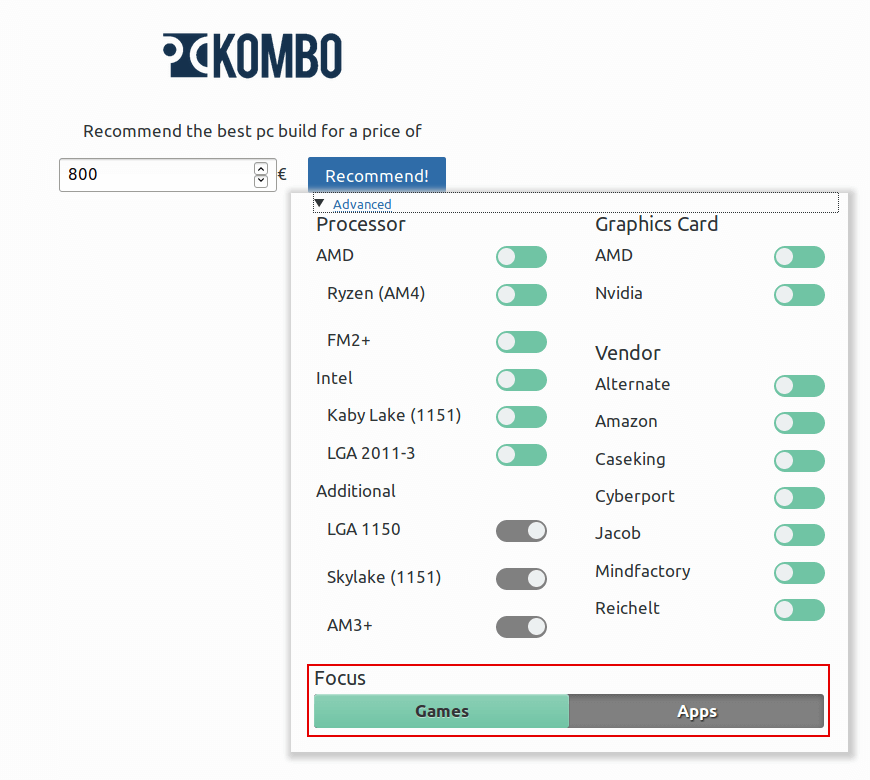Select the Games focus tab
The width and height of the screenshot is (870, 780).
coord(441,711)
